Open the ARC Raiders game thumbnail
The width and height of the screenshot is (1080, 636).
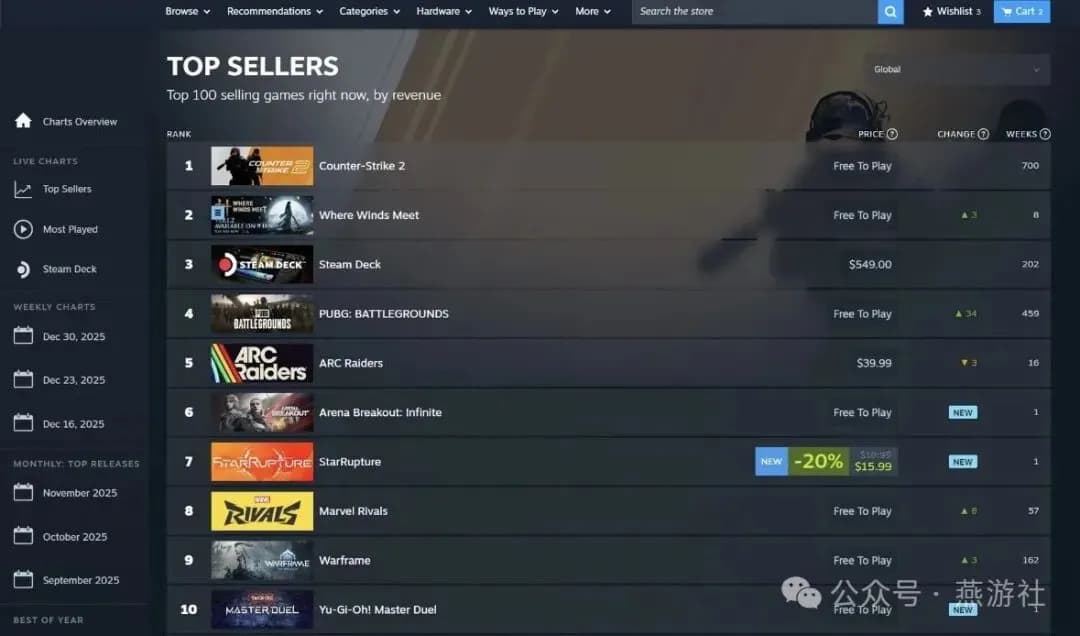pyautogui.click(x=262, y=363)
